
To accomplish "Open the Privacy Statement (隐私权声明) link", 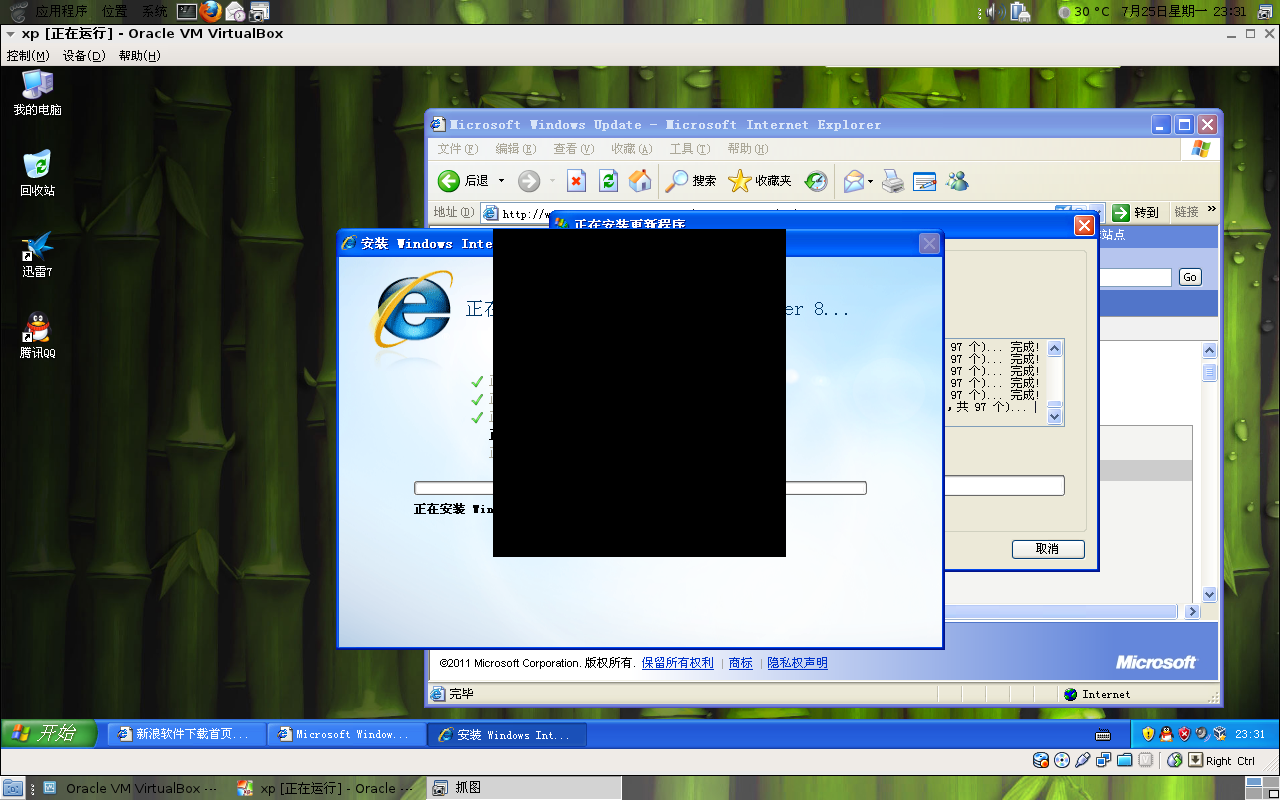I will 797,663.
